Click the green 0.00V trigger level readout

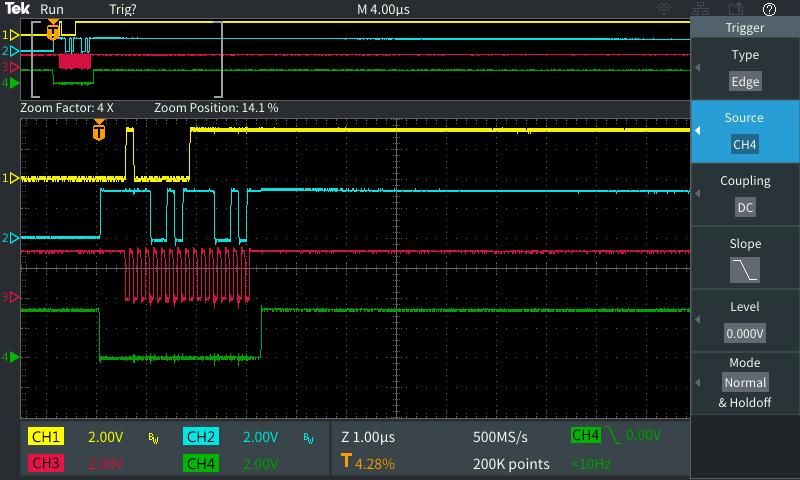(x=643, y=435)
